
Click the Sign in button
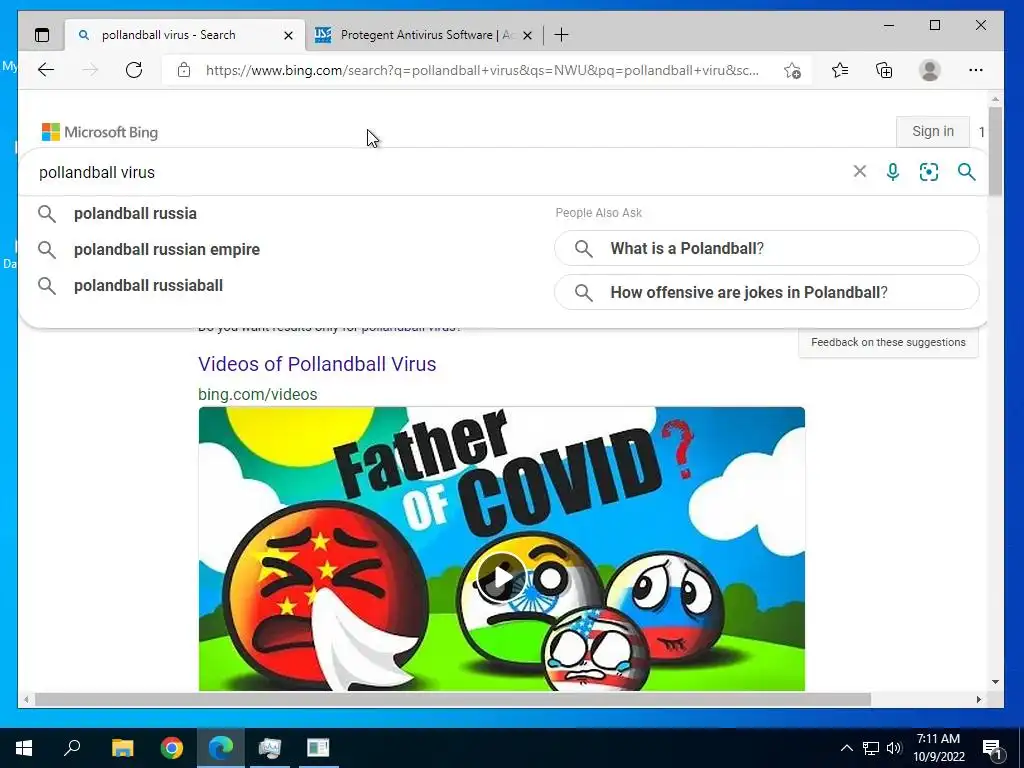pos(933,131)
